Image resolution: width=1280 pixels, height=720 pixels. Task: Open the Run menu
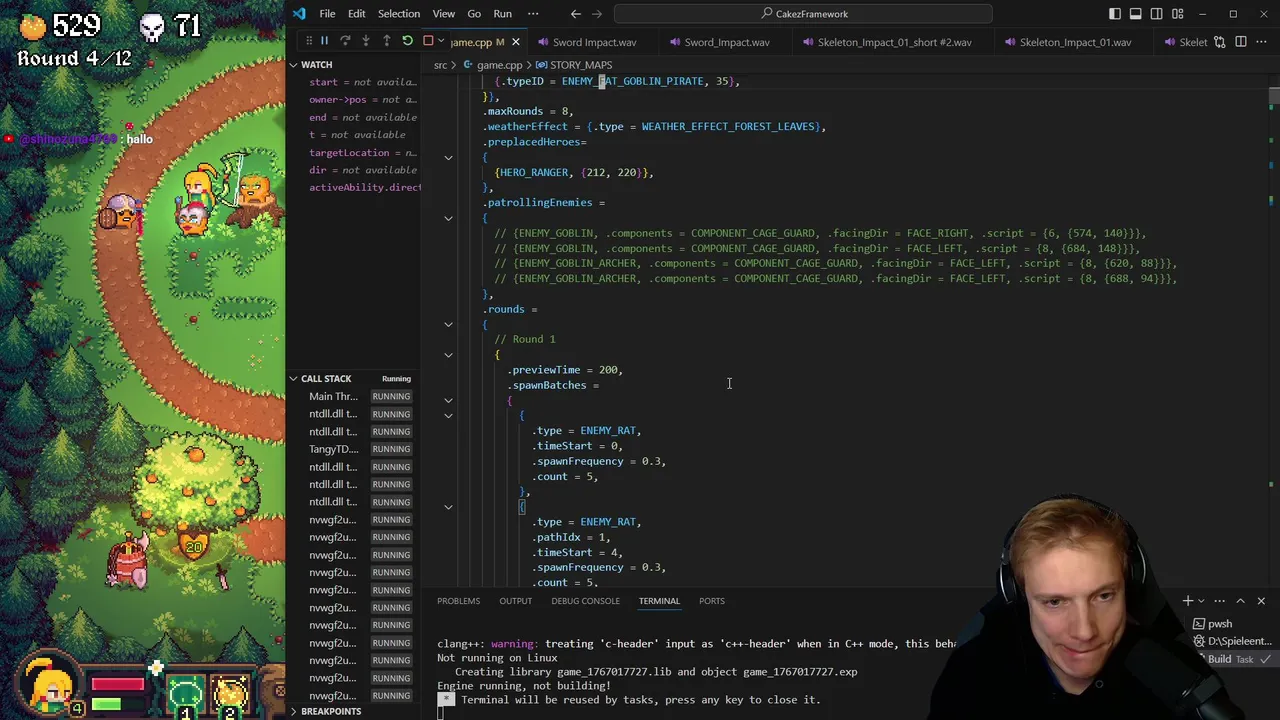pyautogui.click(x=503, y=14)
